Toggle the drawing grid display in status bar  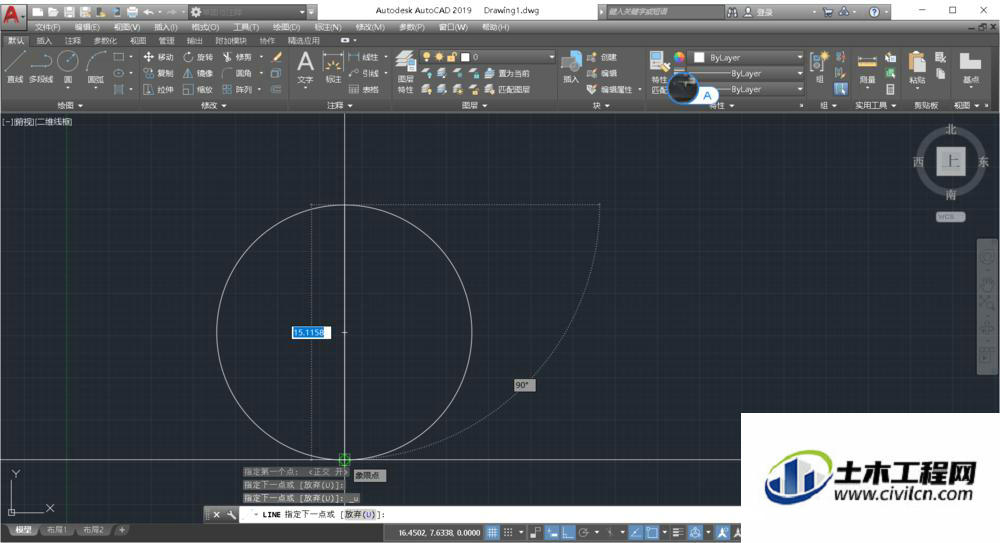point(492,532)
